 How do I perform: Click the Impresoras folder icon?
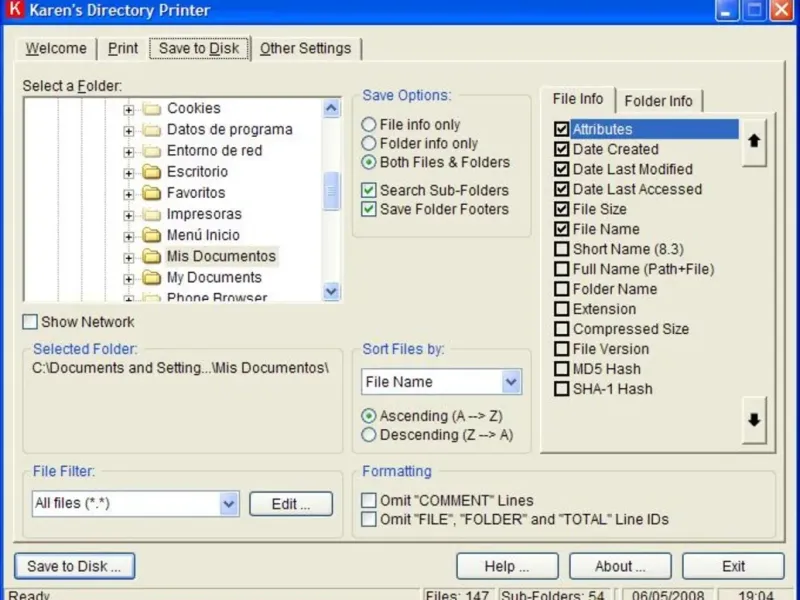(152, 215)
